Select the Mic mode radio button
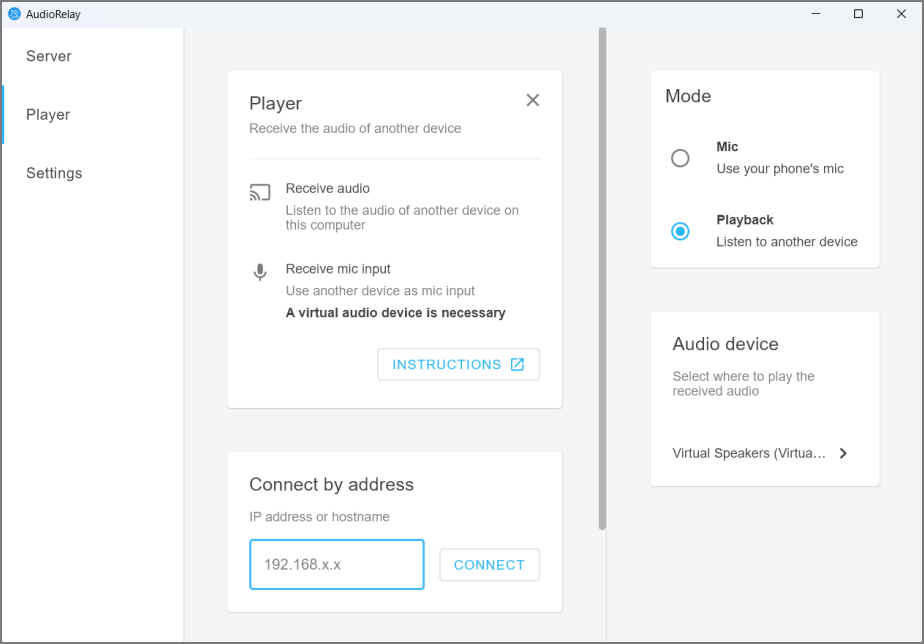924x644 pixels. pyautogui.click(x=680, y=158)
